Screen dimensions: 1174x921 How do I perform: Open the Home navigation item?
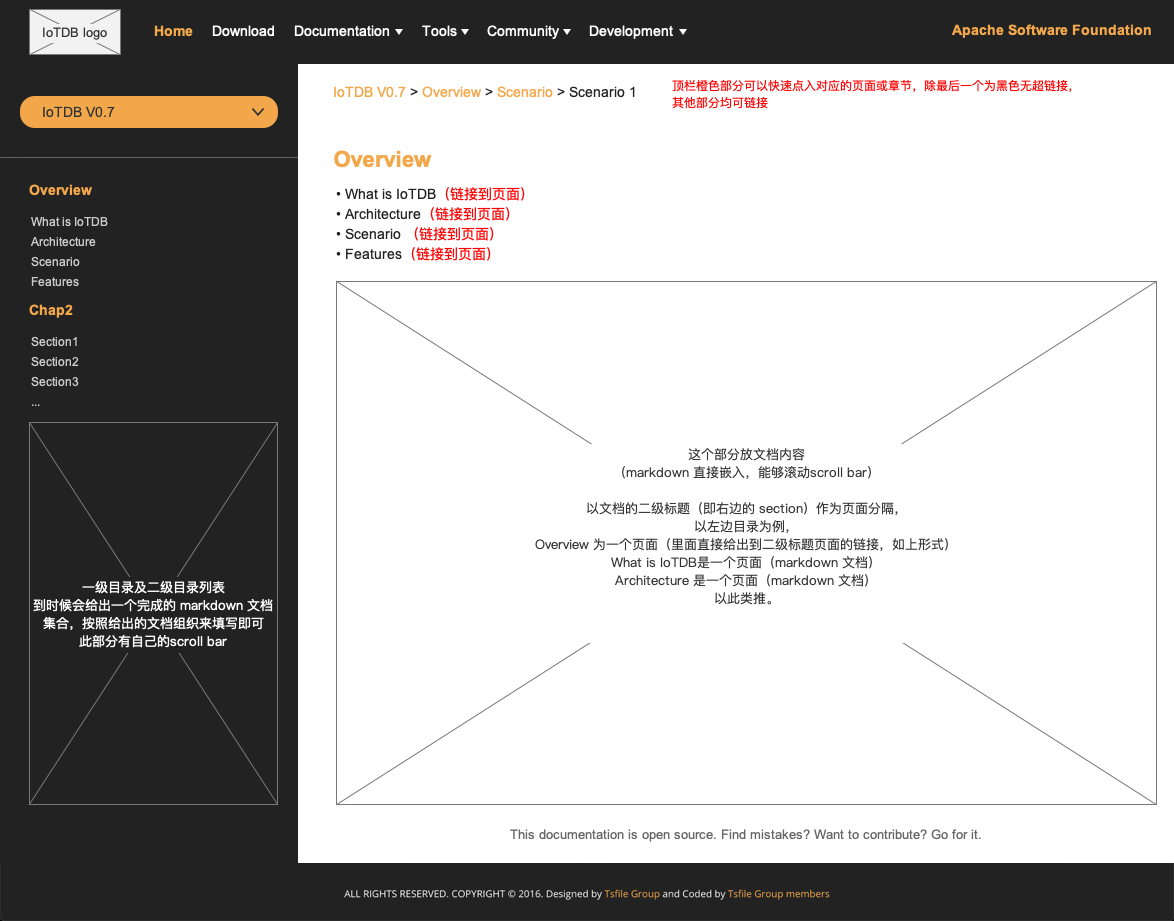point(173,31)
